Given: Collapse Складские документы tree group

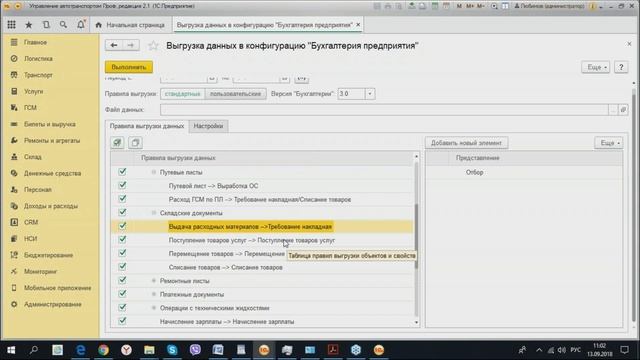Looking at the screenshot, I should coord(154,213).
